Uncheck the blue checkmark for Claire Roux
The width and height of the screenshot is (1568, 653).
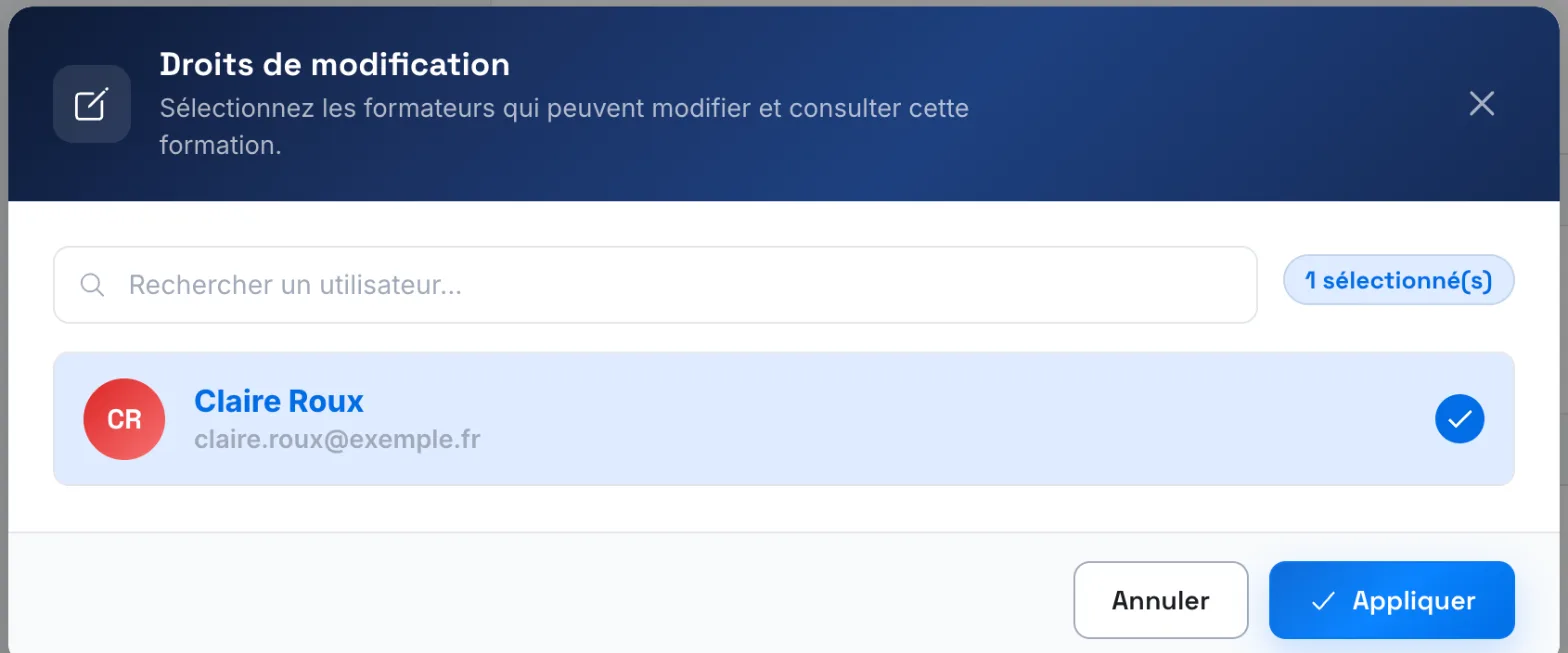[x=1459, y=419]
